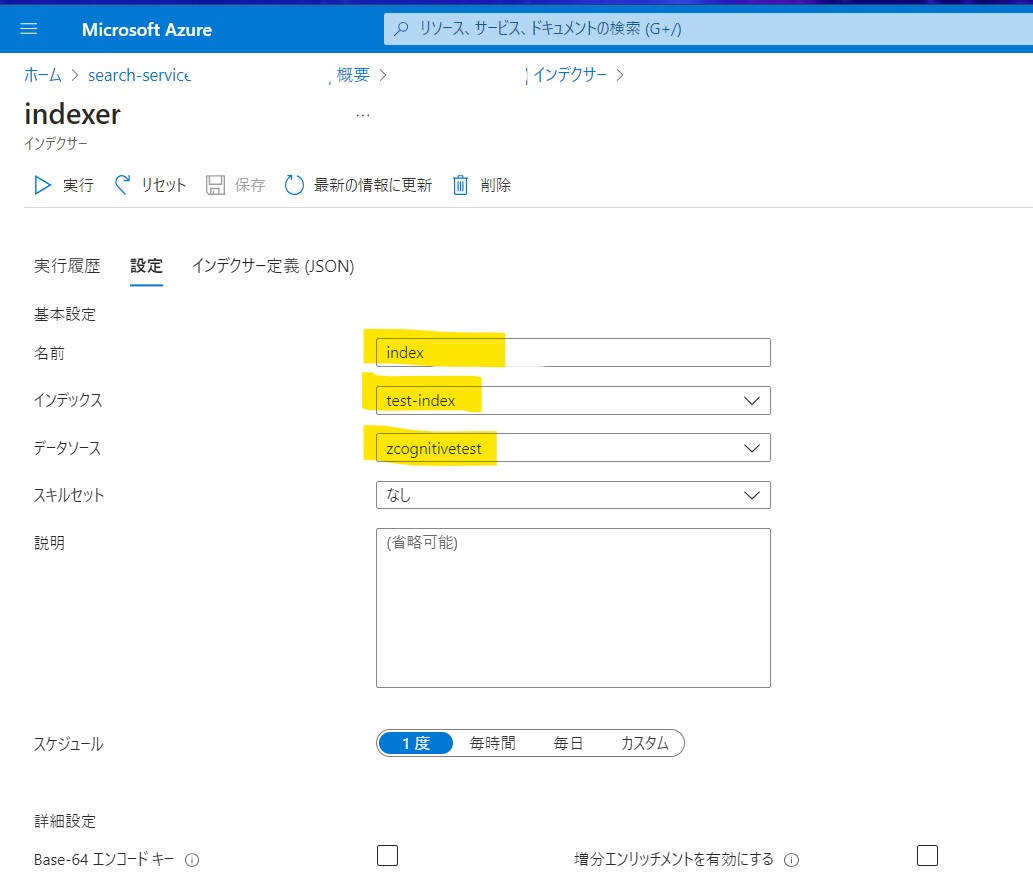Select the カスタム schedule option

click(644, 743)
